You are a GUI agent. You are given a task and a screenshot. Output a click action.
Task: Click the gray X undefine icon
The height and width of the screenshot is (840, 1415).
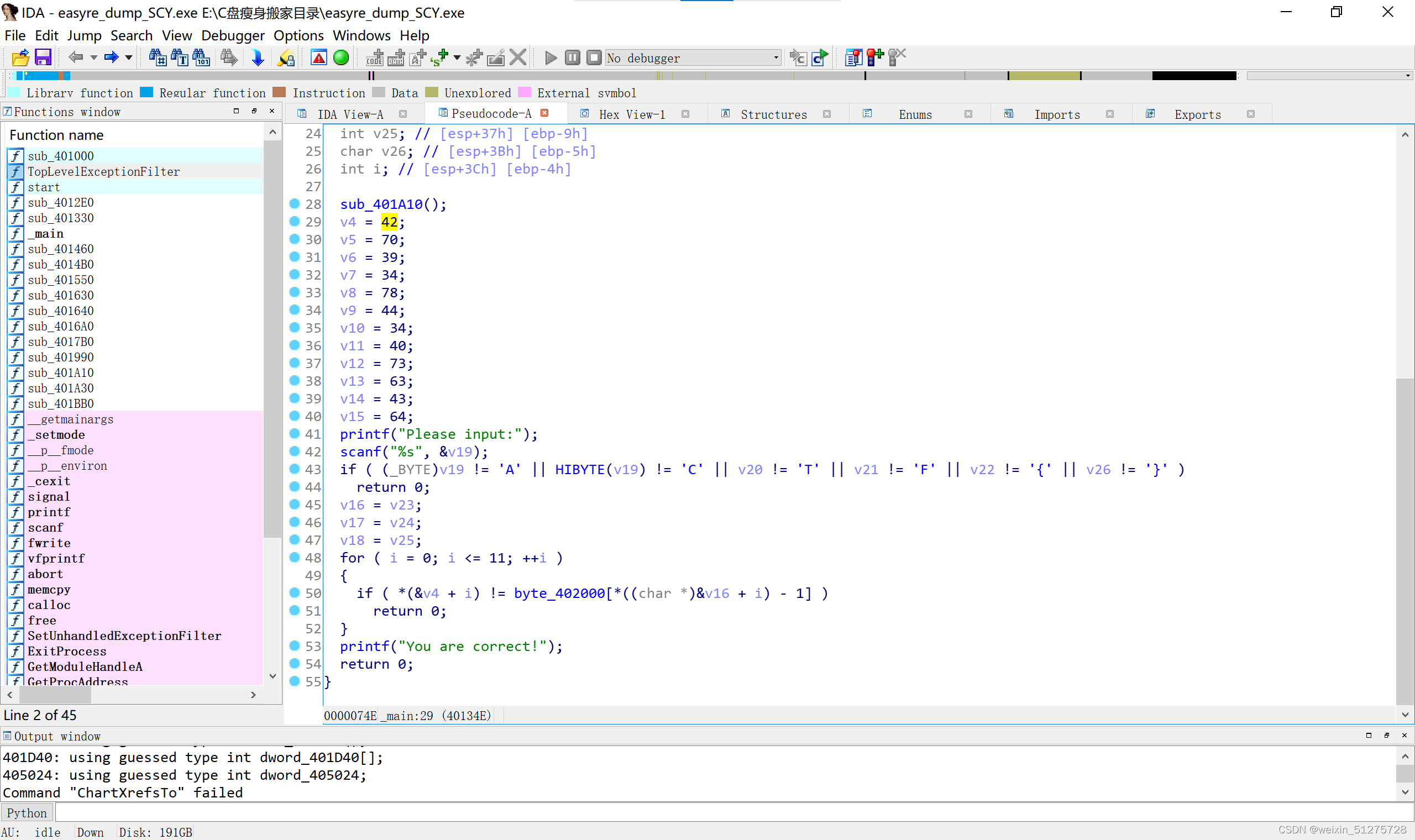tap(518, 57)
